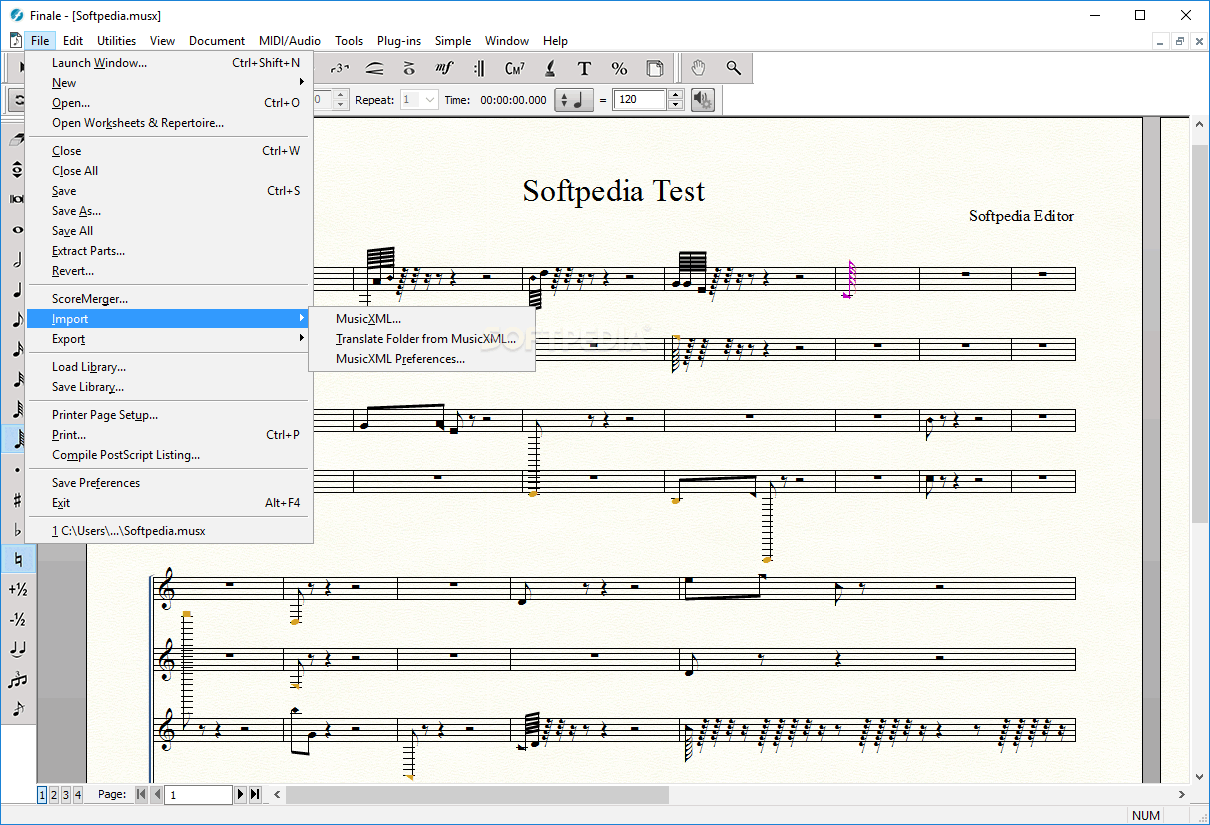Select the Tuplet tool in the top toolbar
The image size is (1210, 825).
click(x=341, y=68)
